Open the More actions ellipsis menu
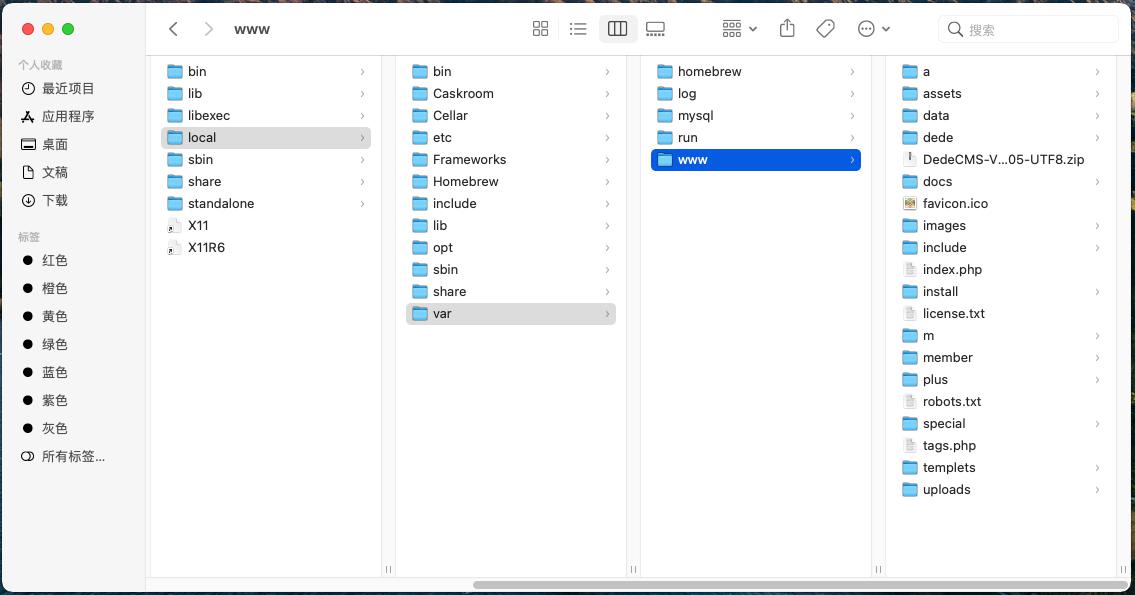This screenshot has height=595, width=1135. coord(874,29)
